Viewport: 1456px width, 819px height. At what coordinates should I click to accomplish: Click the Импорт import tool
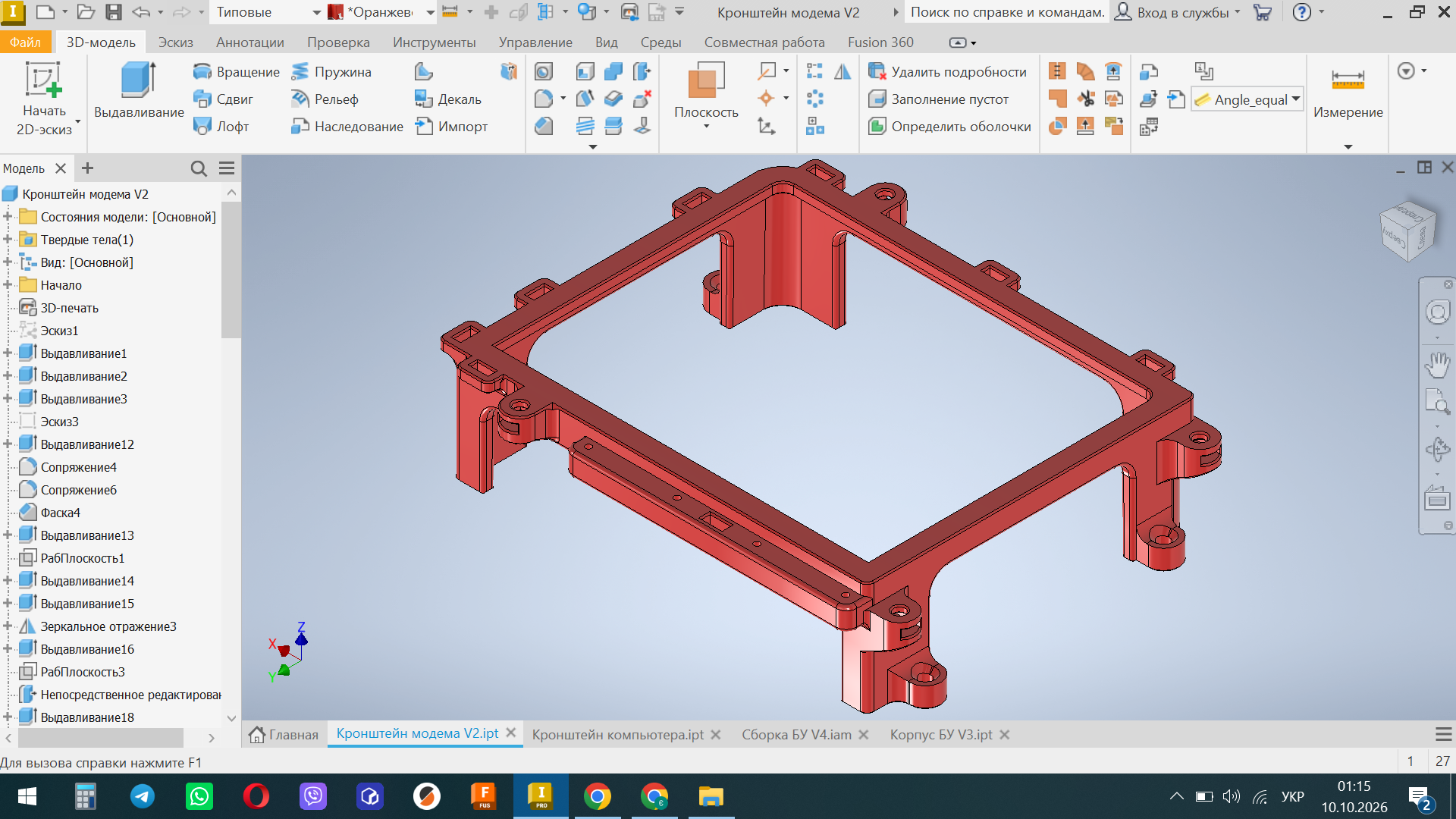[451, 127]
